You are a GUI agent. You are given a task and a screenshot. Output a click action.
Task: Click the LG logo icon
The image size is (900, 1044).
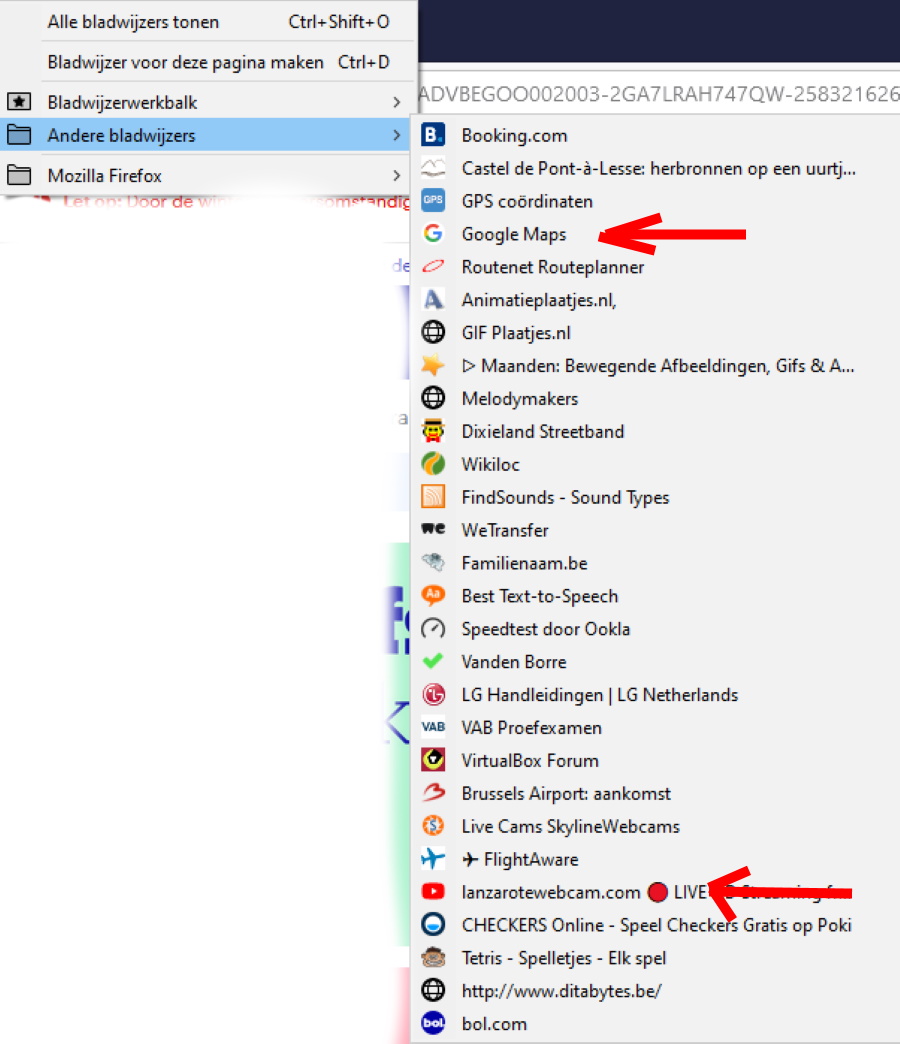coord(433,694)
